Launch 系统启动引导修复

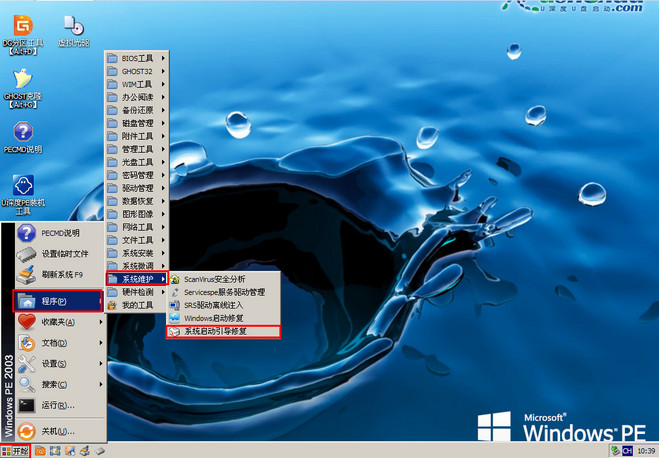tap(223, 332)
